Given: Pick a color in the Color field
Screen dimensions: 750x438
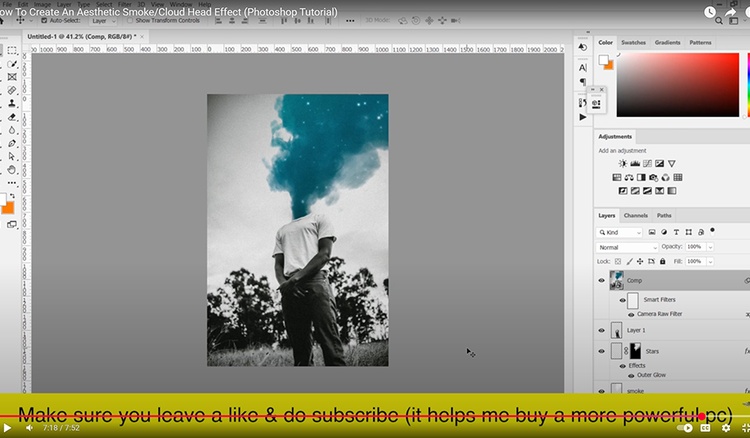Looking at the screenshot, I should click(x=678, y=85).
